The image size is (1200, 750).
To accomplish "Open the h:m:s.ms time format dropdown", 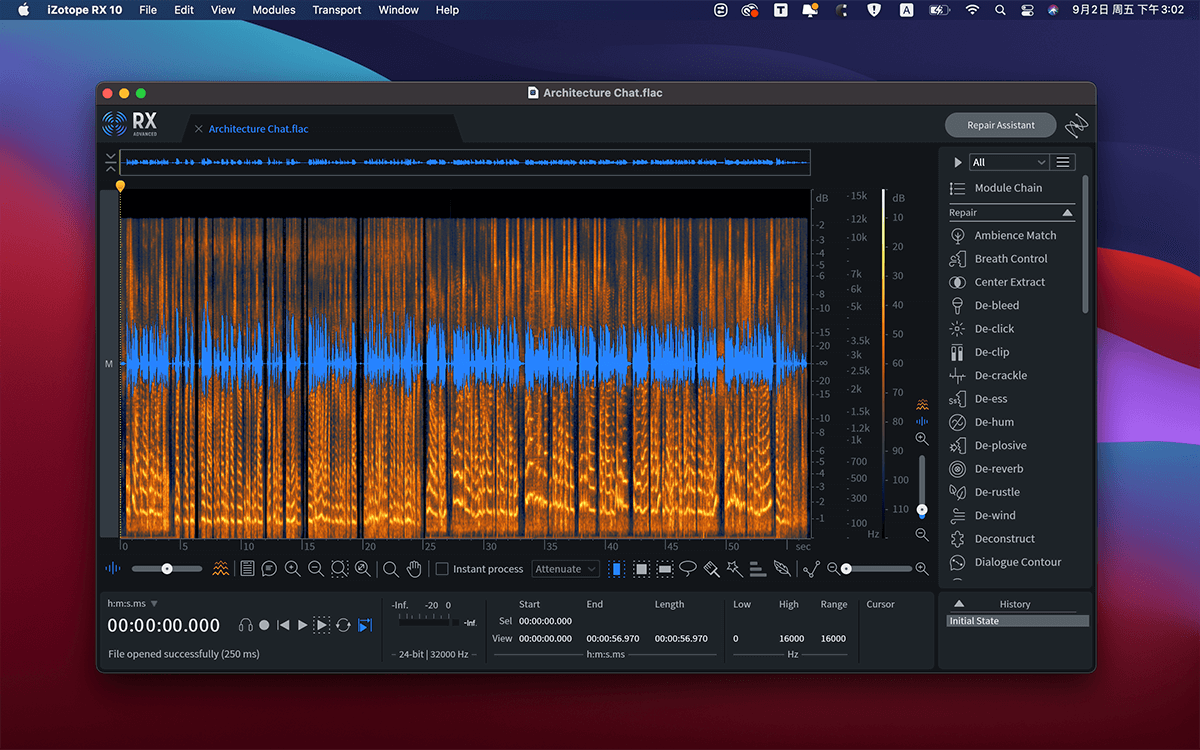I will (x=133, y=604).
